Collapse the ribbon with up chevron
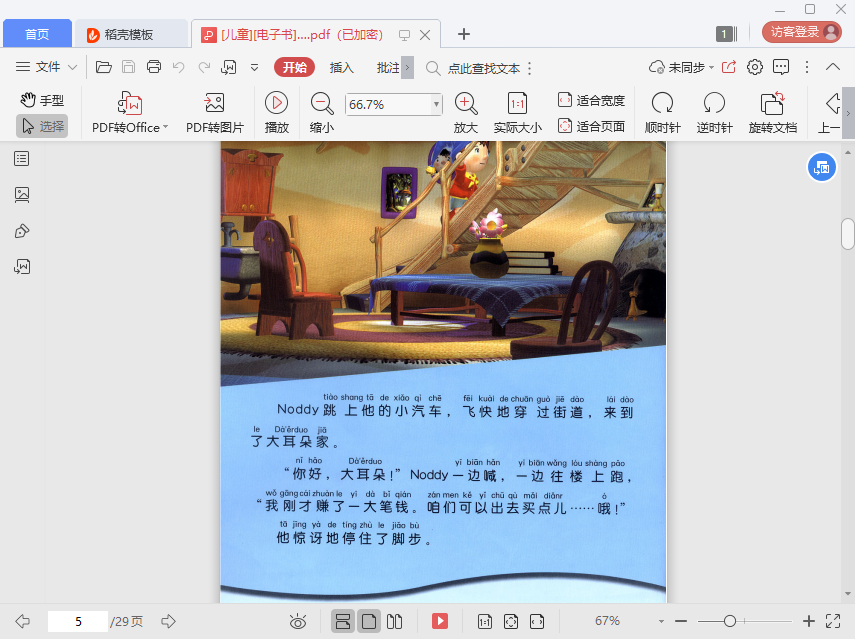The height and width of the screenshot is (639, 855). [x=833, y=67]
